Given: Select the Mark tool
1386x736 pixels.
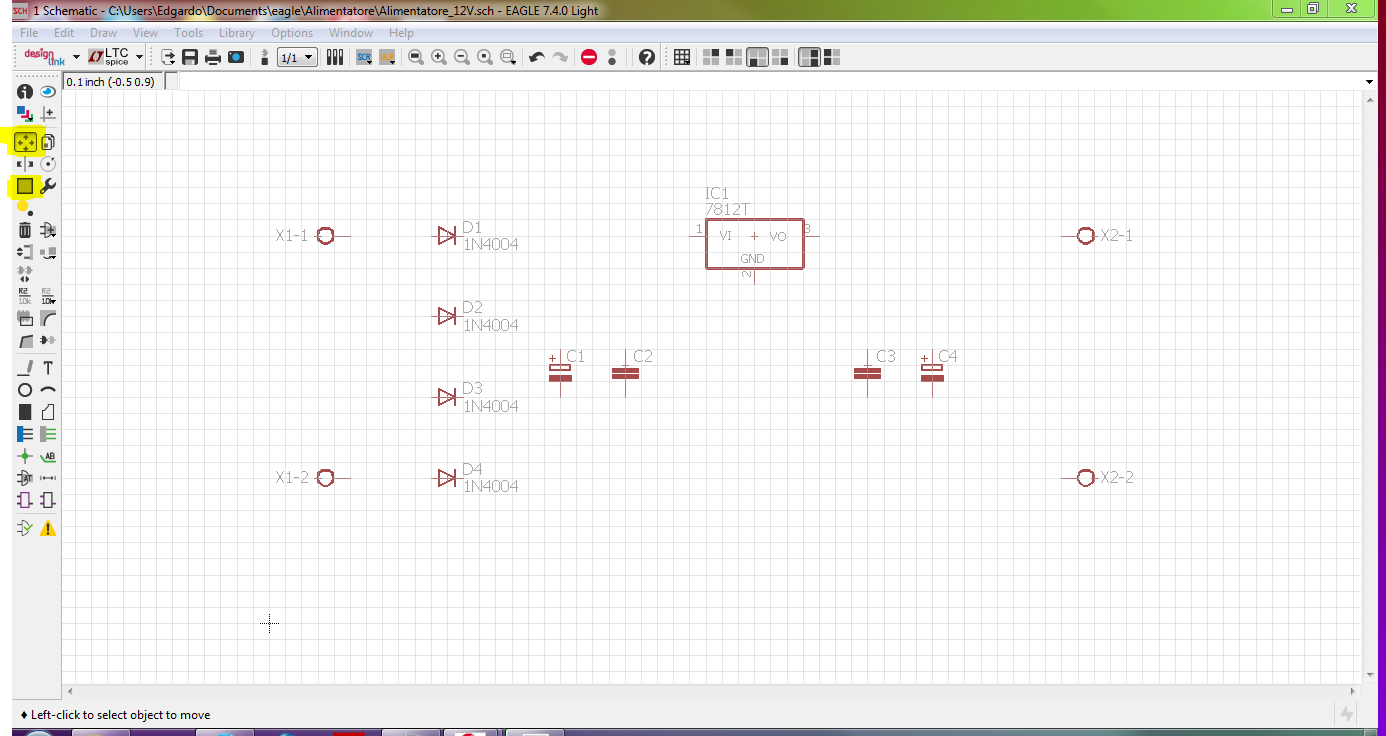Looking at the screenshot, I should 47,114.
